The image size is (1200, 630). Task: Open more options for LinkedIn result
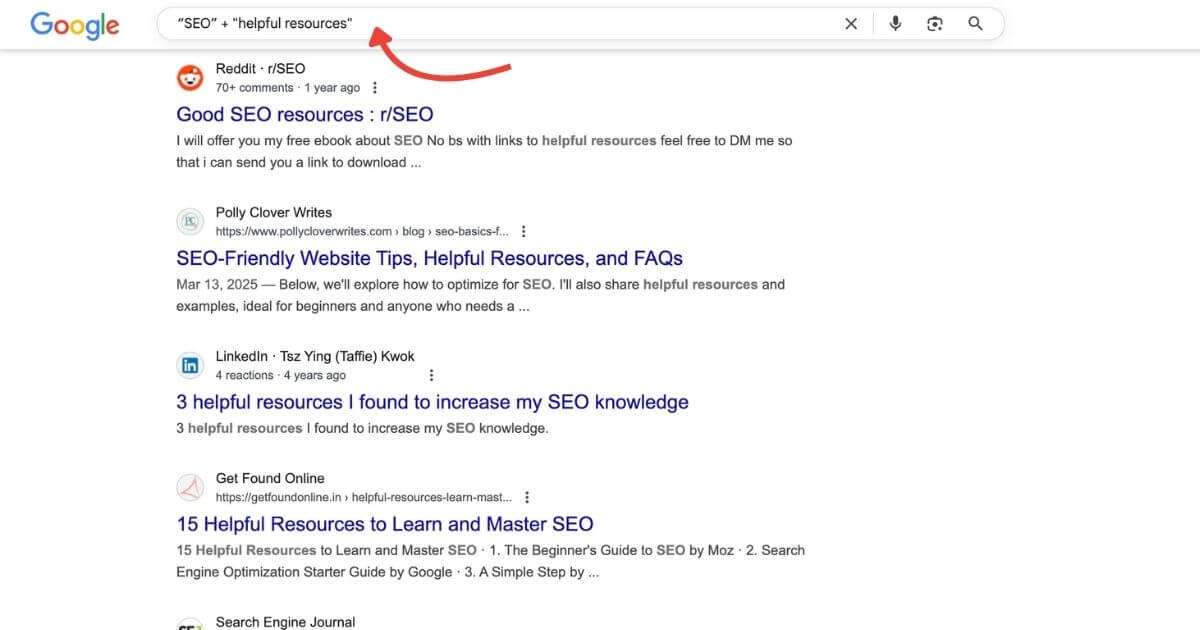pos(431,376)
